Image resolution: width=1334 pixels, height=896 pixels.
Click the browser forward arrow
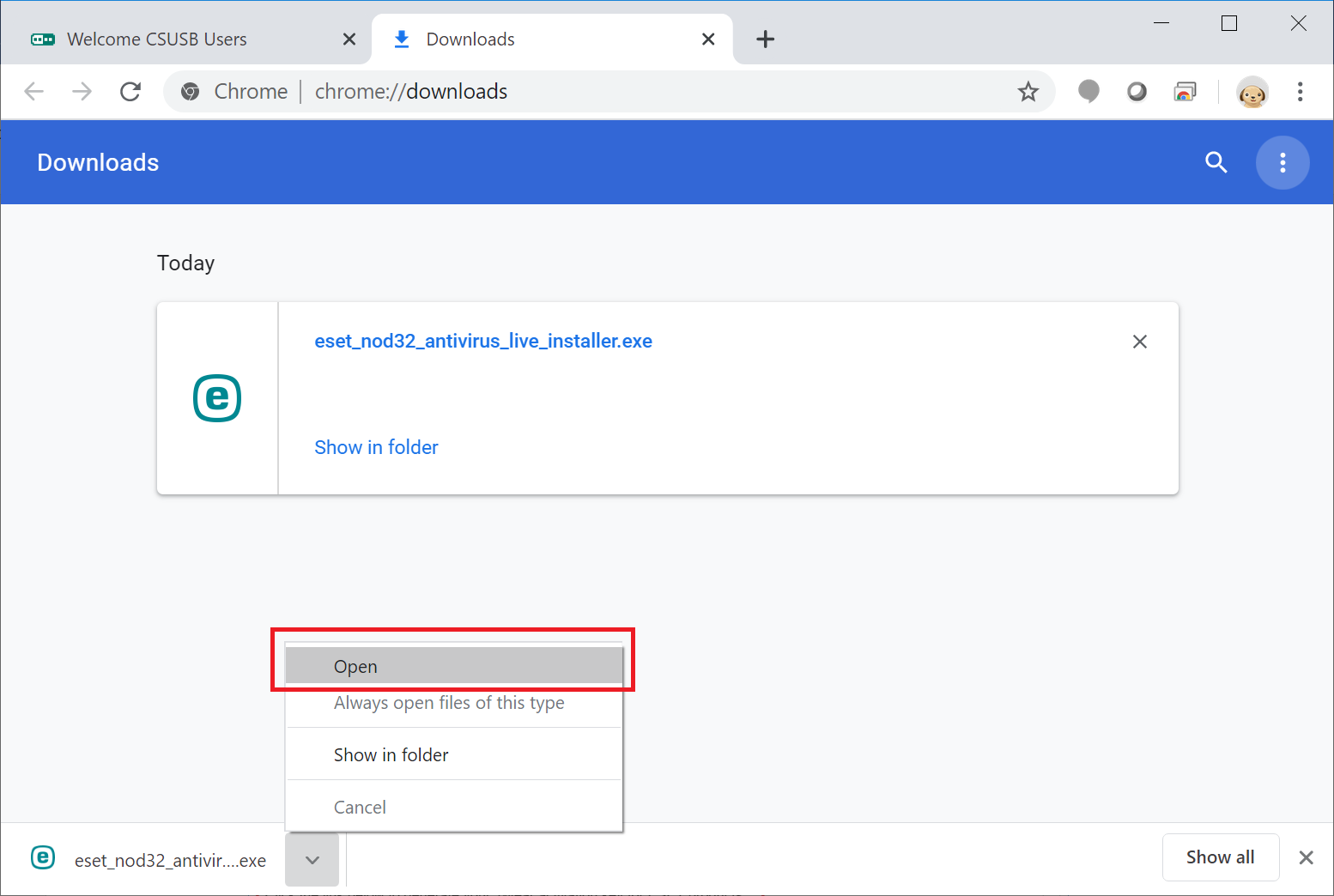(x=82, y=91)
